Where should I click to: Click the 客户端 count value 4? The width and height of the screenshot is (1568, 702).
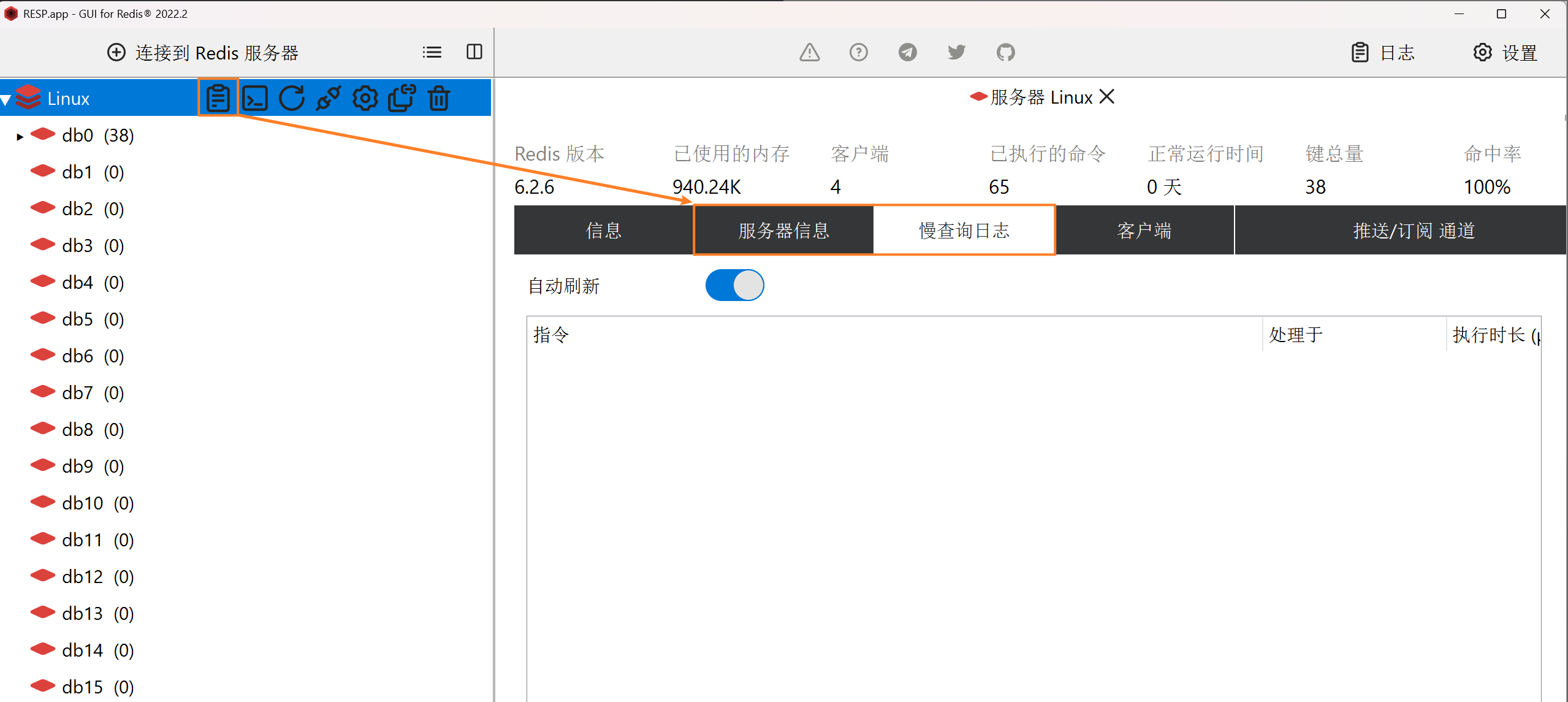tap(835, 187)
